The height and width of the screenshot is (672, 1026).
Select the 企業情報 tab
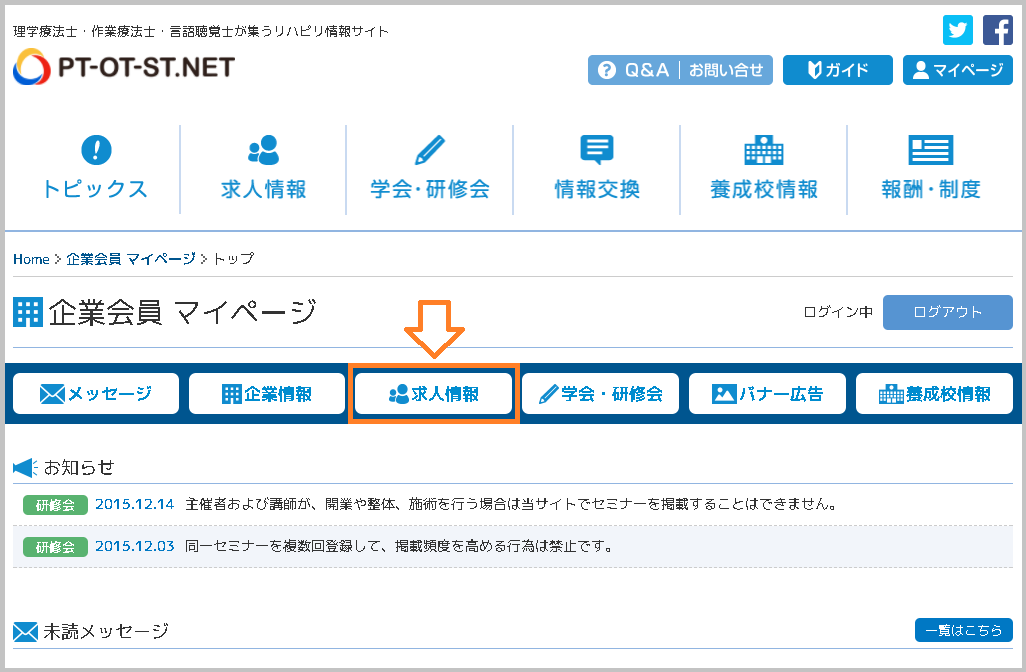[x=265, y=394]
